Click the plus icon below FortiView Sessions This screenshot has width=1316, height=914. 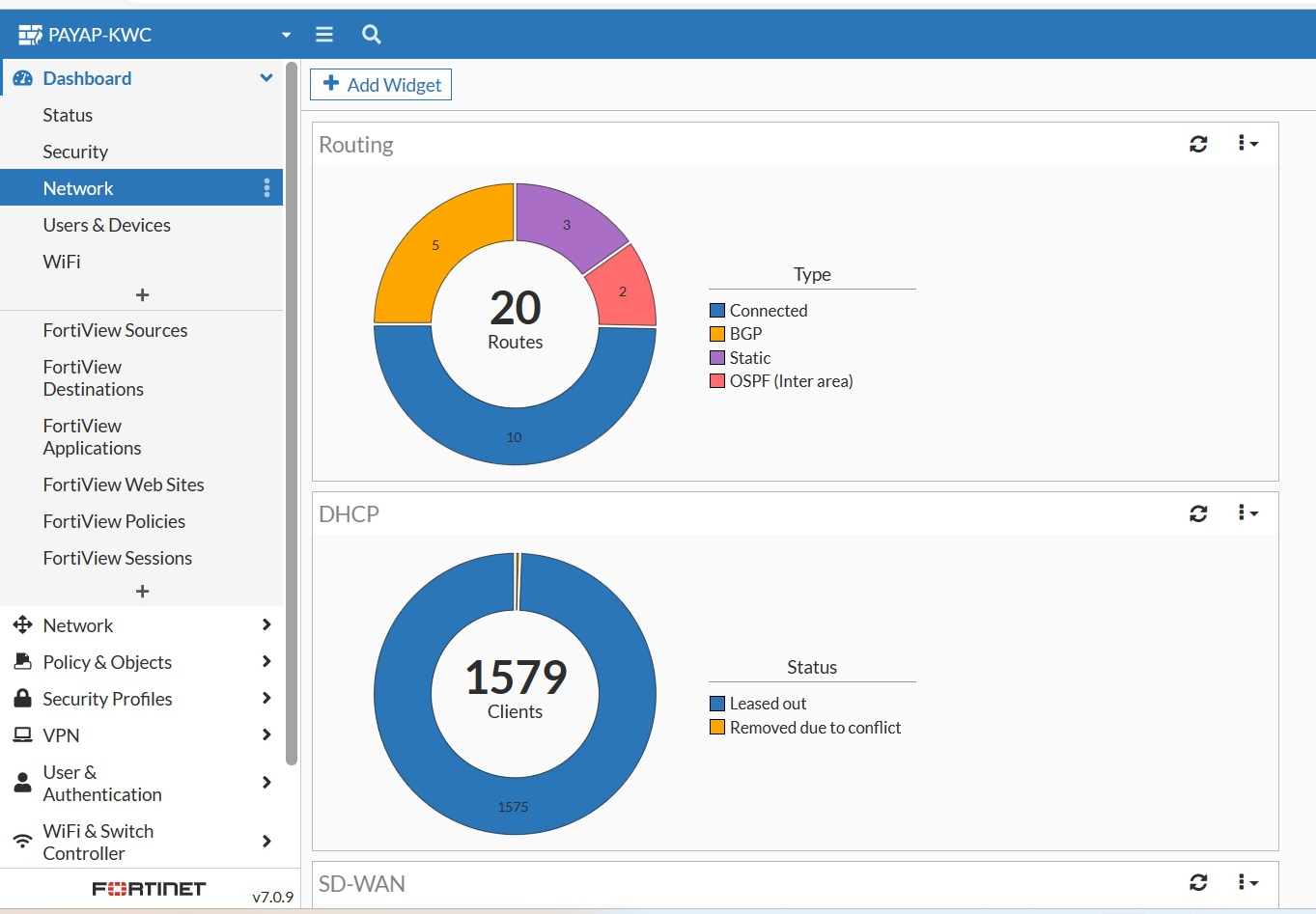tap(142, 591)
